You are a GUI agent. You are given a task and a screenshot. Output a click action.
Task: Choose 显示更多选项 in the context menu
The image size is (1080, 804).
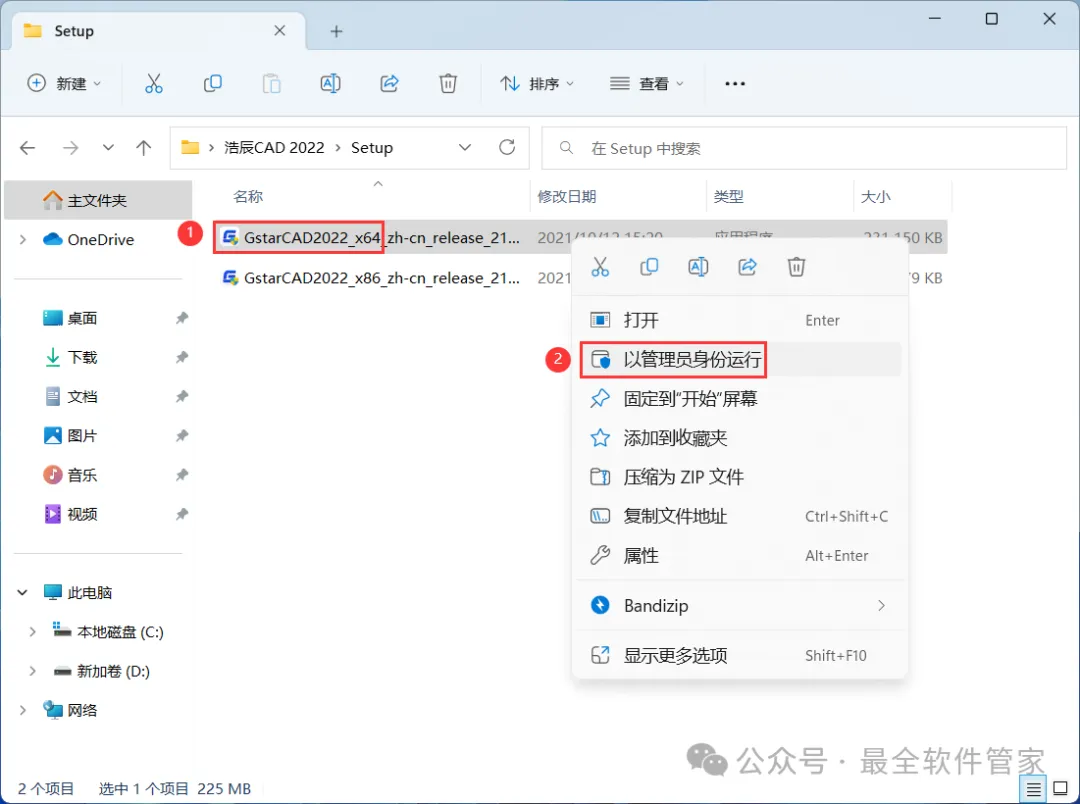[x=740, y=656]
